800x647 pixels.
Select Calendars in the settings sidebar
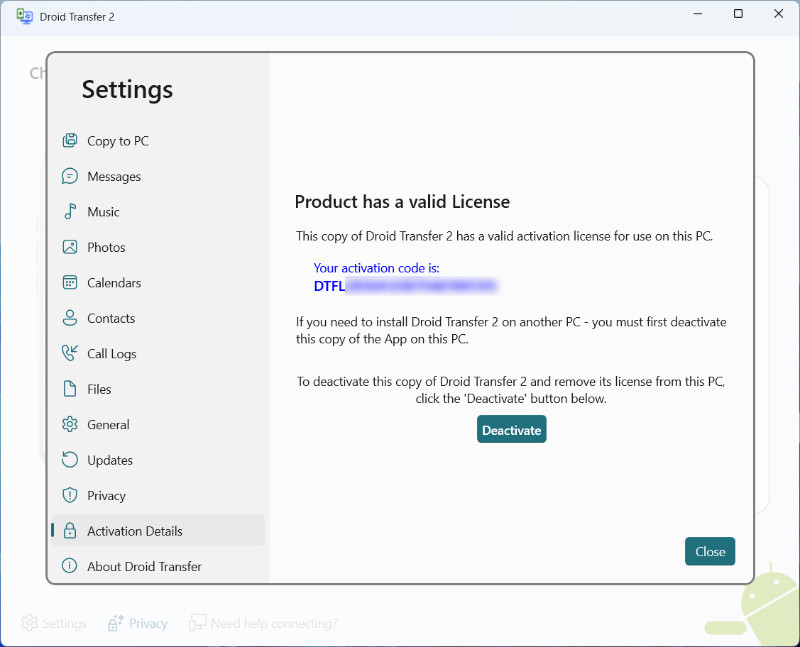click(x=158, y=283)
